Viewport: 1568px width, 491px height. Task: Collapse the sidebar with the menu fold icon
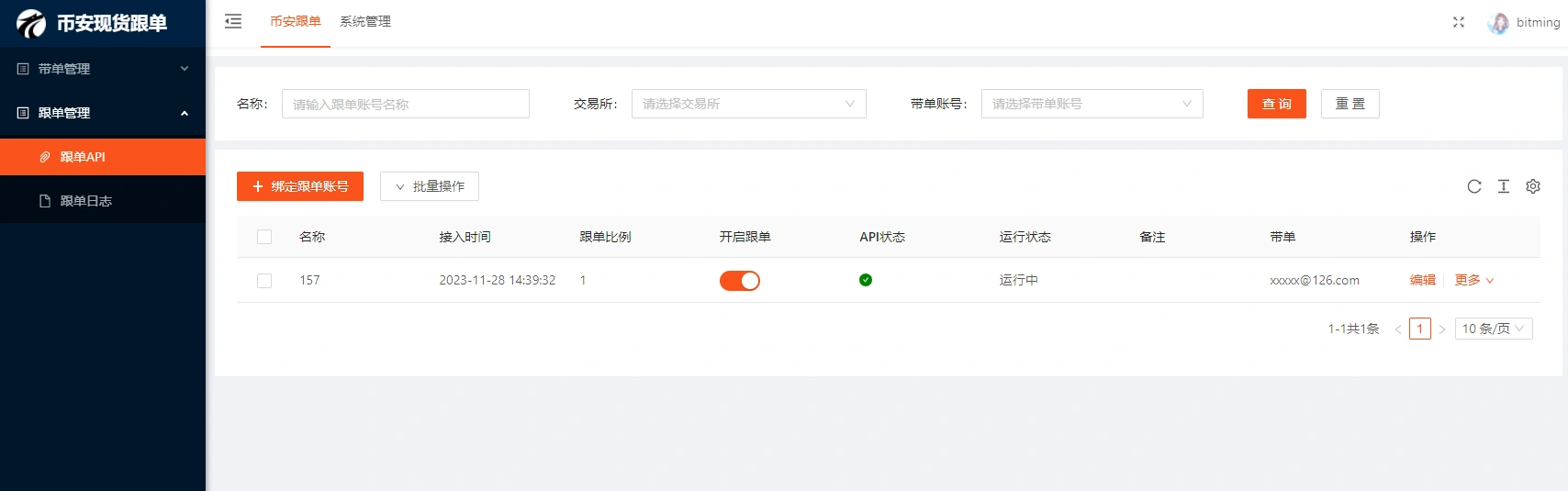point(233,21)
